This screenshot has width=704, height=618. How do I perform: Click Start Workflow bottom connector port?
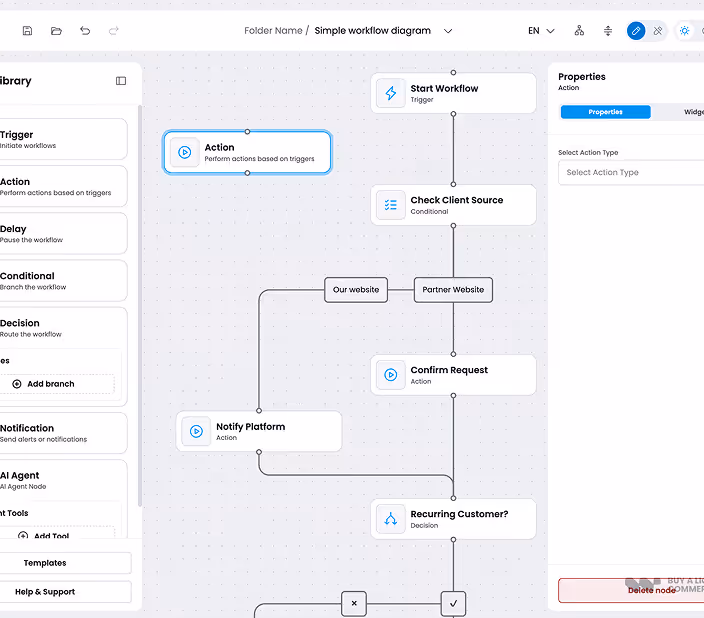(453, 114)
